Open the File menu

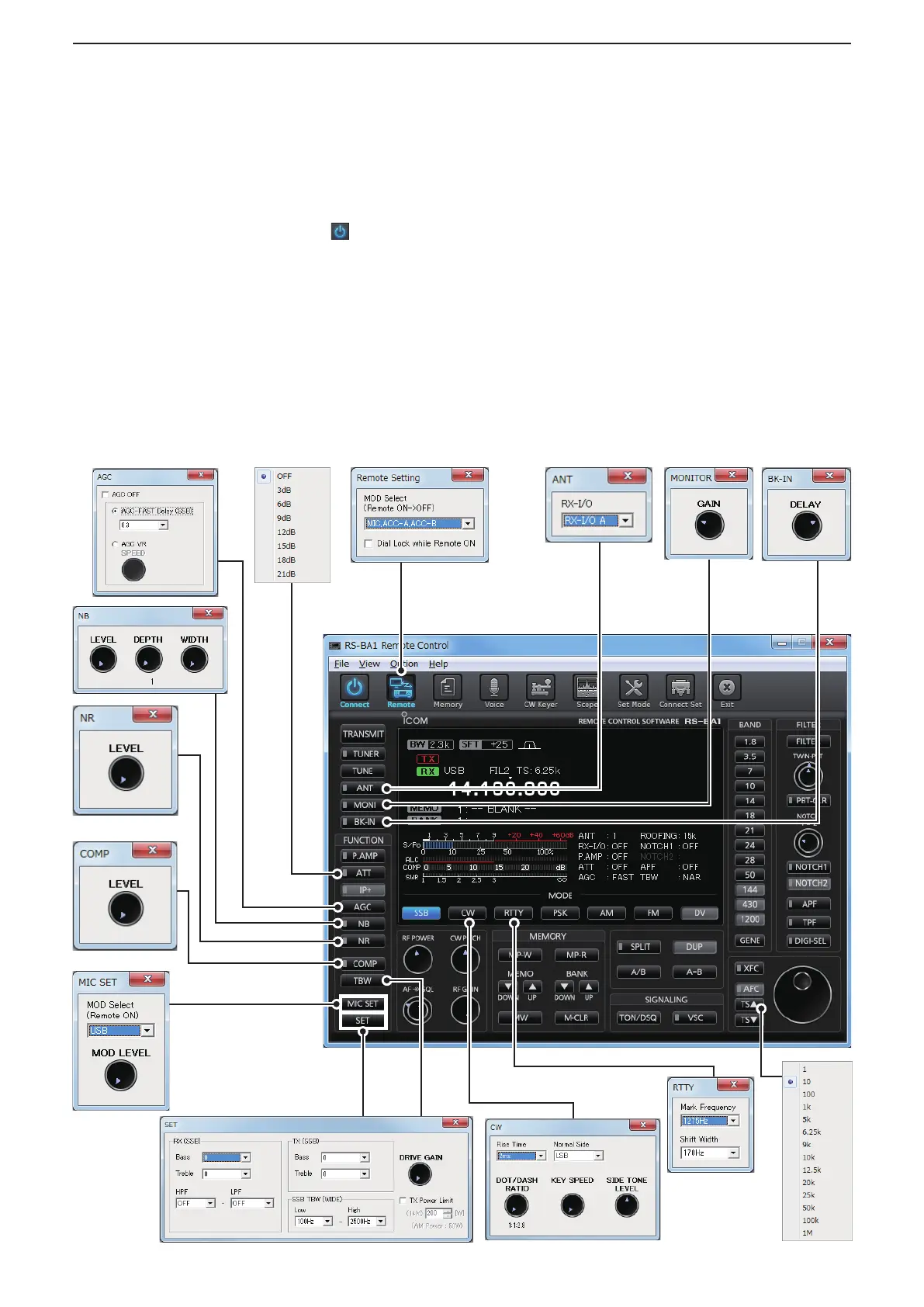(x=341, y=664)
